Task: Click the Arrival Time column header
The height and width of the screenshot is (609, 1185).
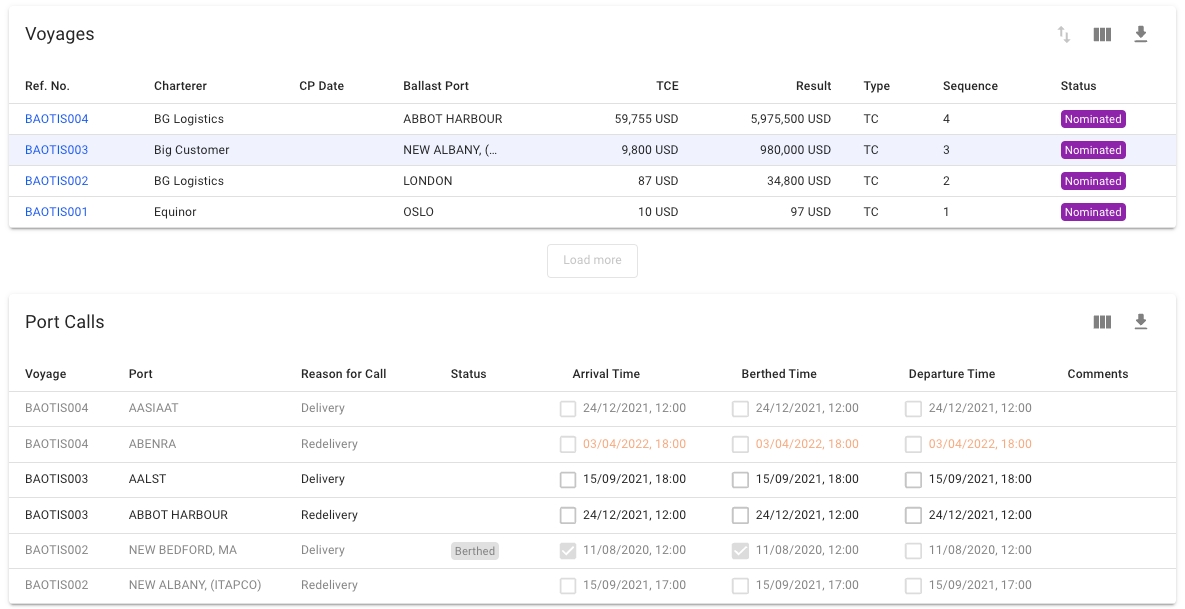Action: [606, 374]
